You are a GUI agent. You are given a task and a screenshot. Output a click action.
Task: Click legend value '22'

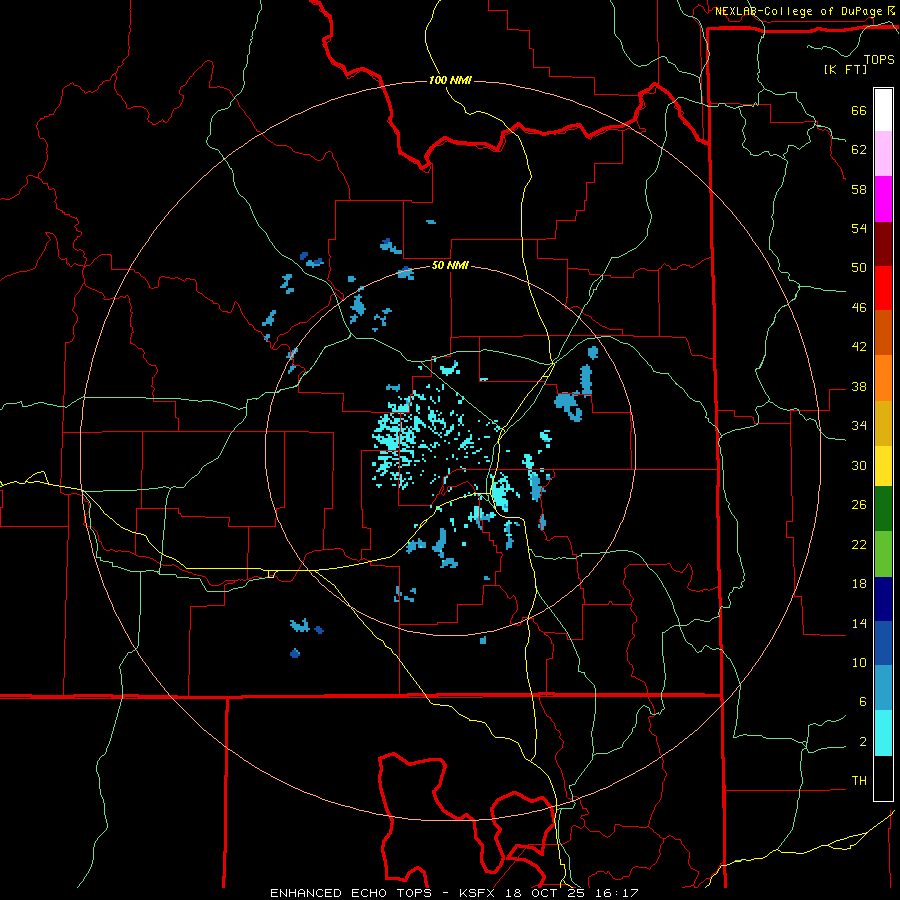[859, 544]
